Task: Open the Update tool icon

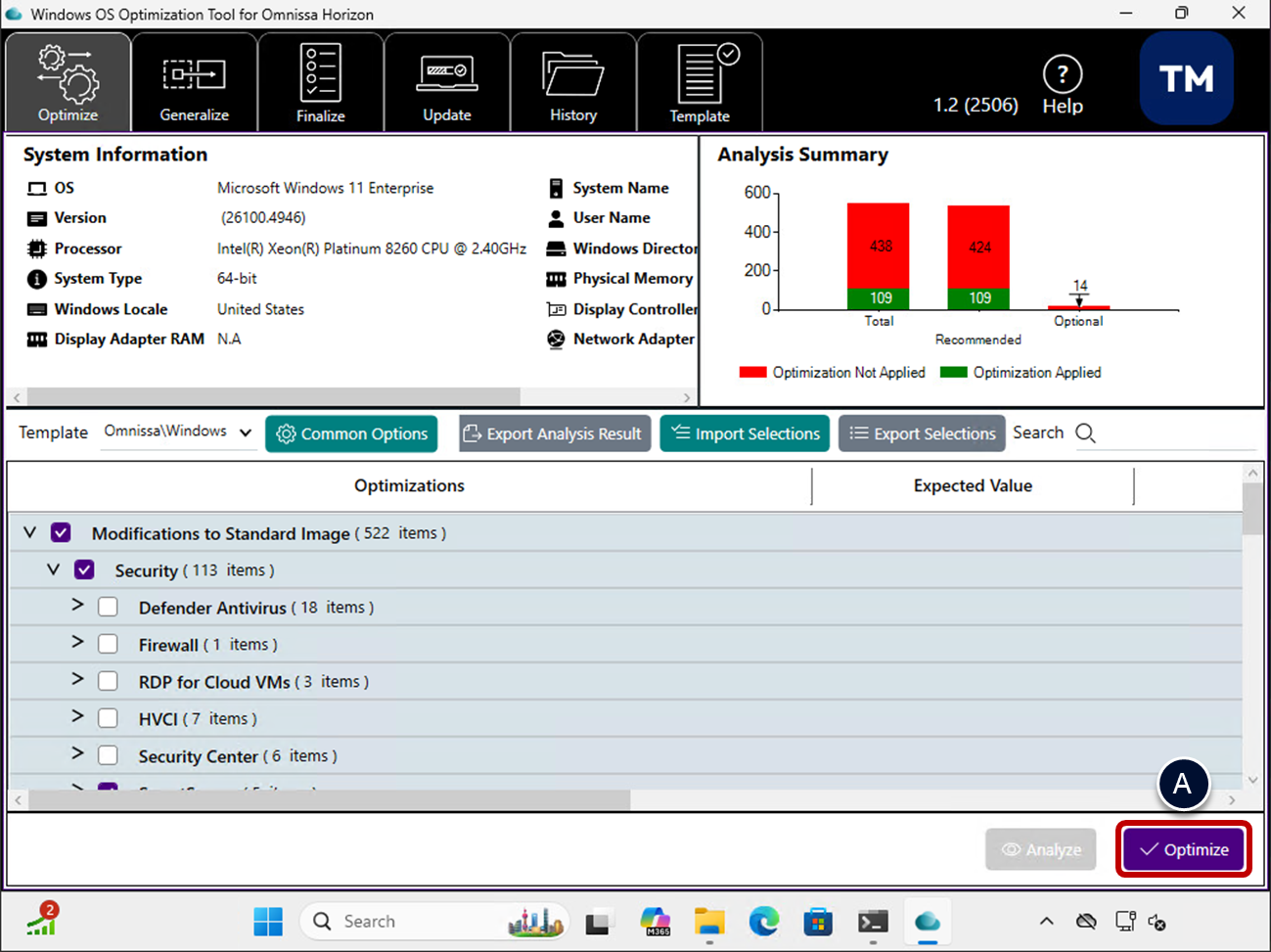Action: (x=446, y=73)
